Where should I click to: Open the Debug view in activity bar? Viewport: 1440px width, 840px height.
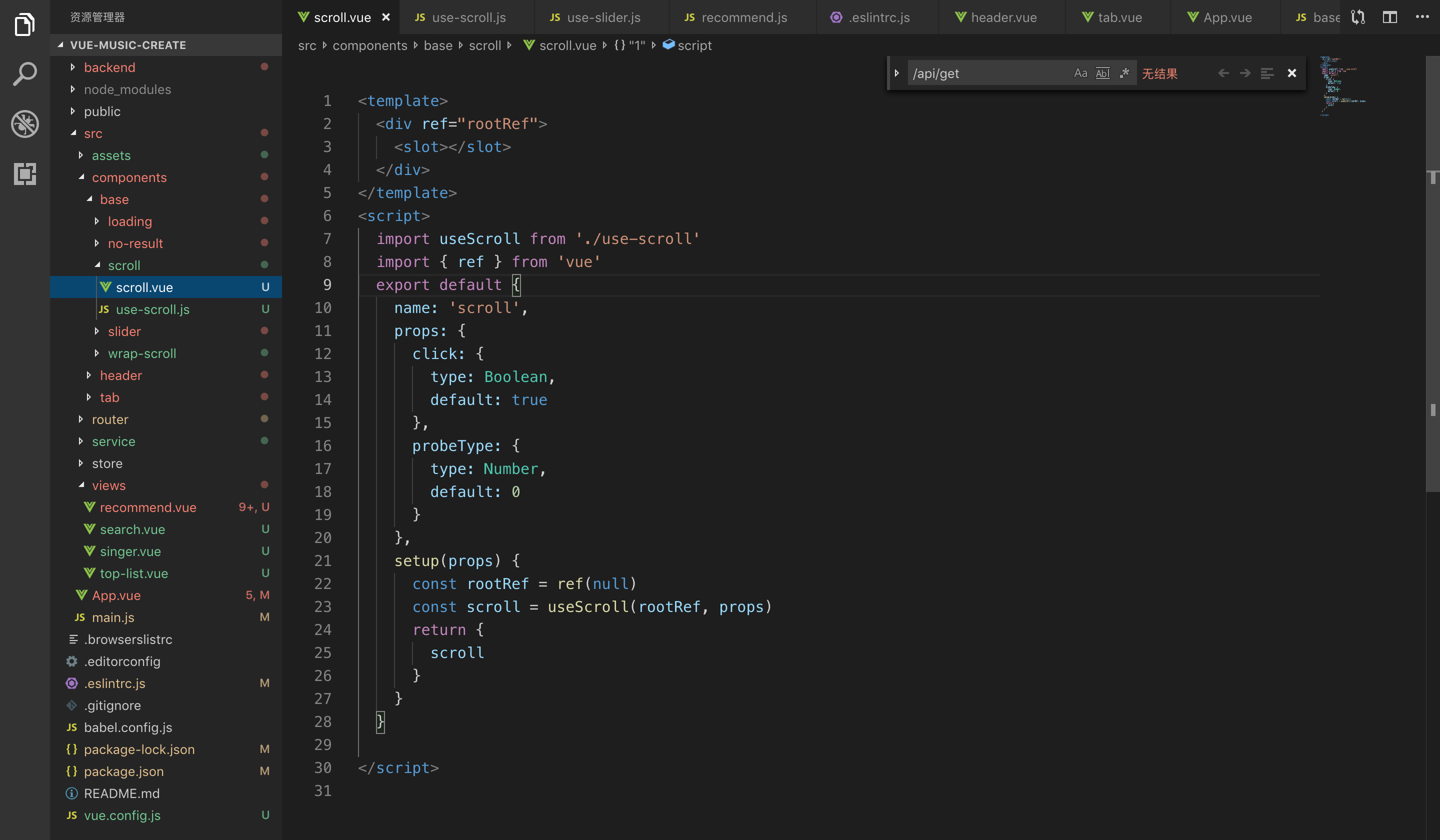[24, 124]
